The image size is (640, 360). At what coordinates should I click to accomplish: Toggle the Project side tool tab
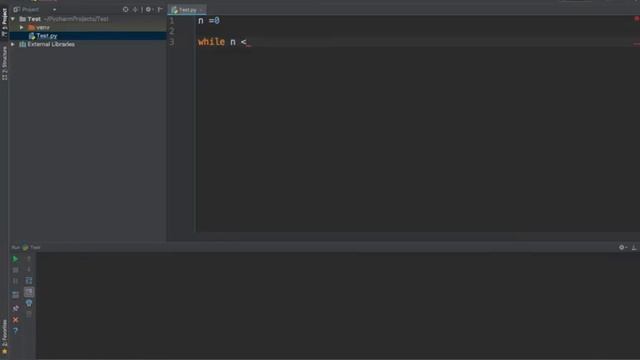(4, 23)
